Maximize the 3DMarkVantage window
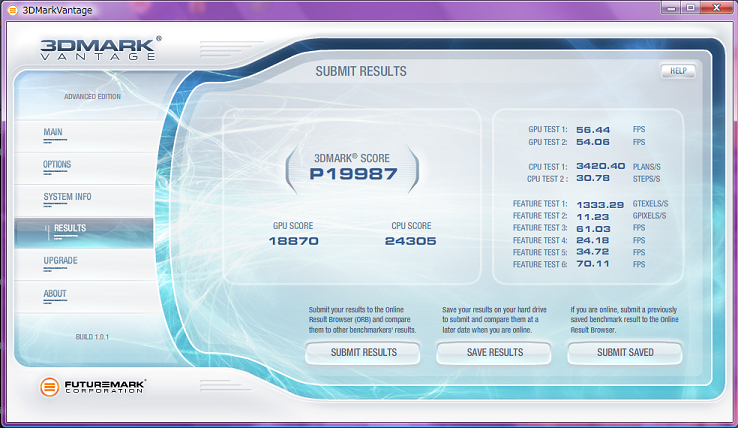This screenshot has height=428, width=738. pos(690,8)
